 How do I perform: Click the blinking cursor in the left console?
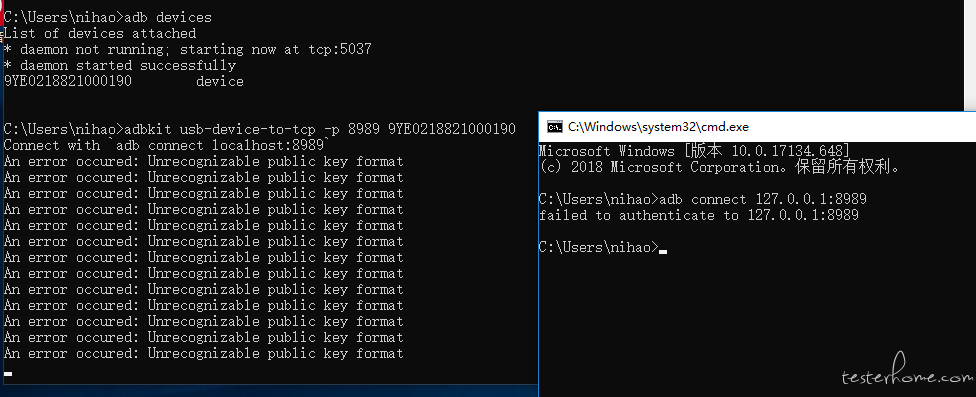(8, 374)
